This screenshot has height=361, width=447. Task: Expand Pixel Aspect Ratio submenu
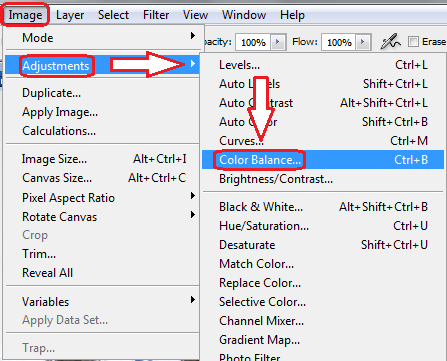tap(102, 198)
